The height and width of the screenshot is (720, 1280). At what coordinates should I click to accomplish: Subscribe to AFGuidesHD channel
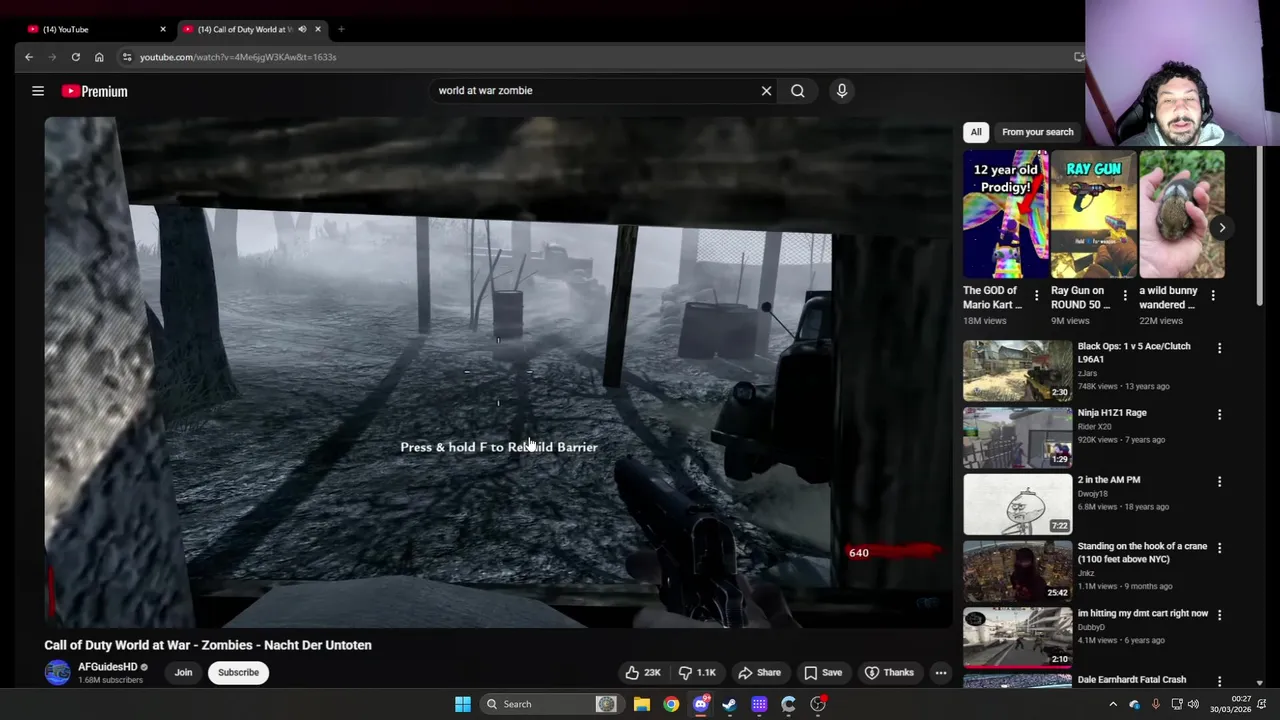(238, 673)
